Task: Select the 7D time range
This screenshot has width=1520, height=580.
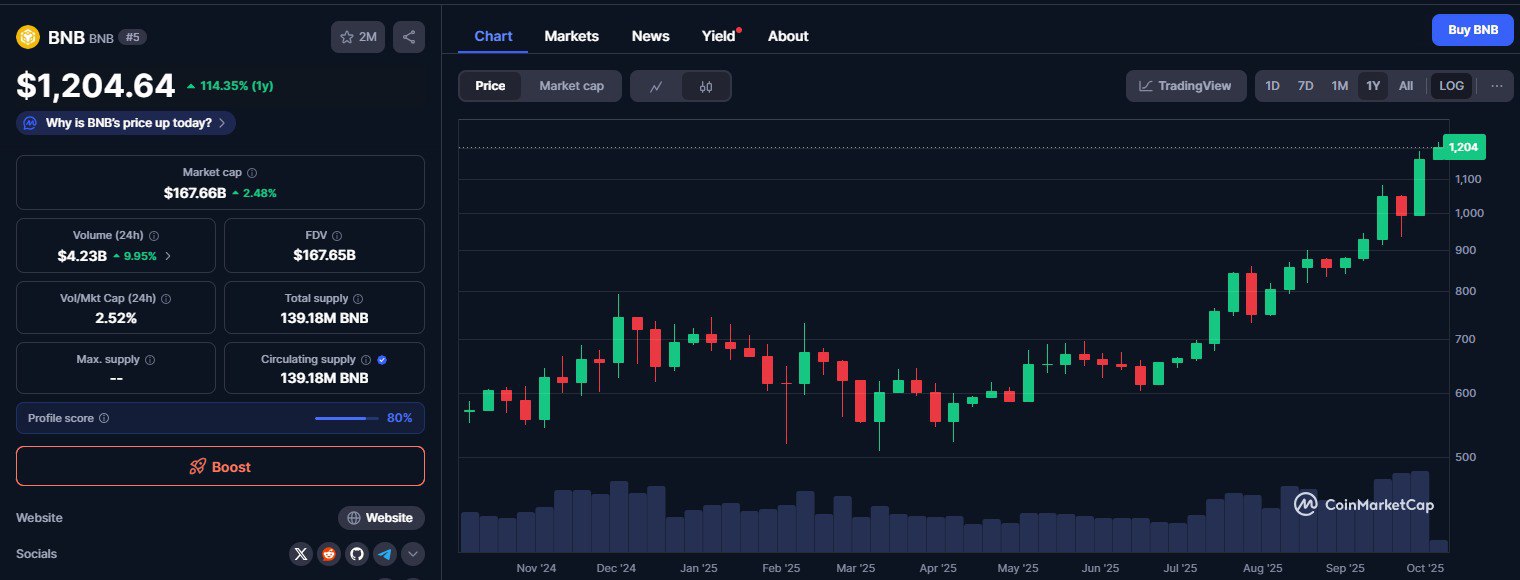Action: (1305, 86)
